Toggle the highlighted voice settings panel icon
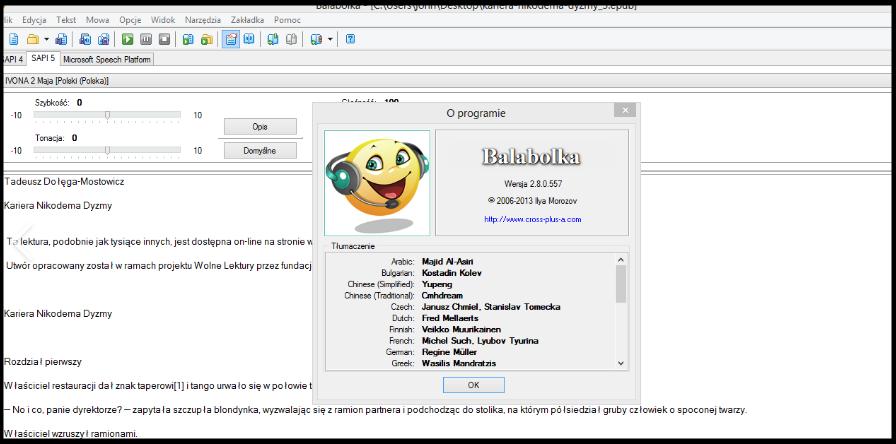This screenshot has width=896, height=444. (230, 39)
